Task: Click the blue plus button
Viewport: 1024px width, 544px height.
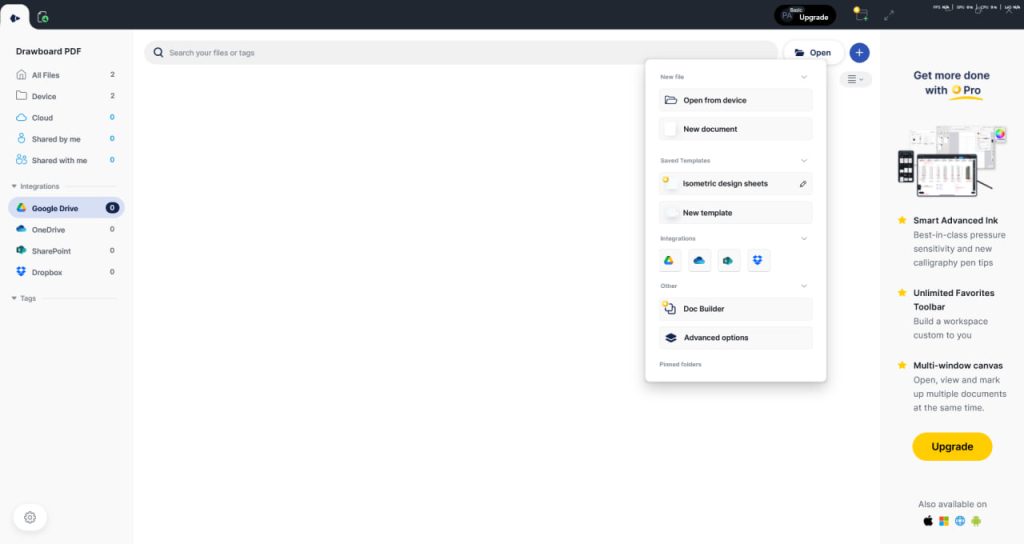Action: [x=859, y=53]
